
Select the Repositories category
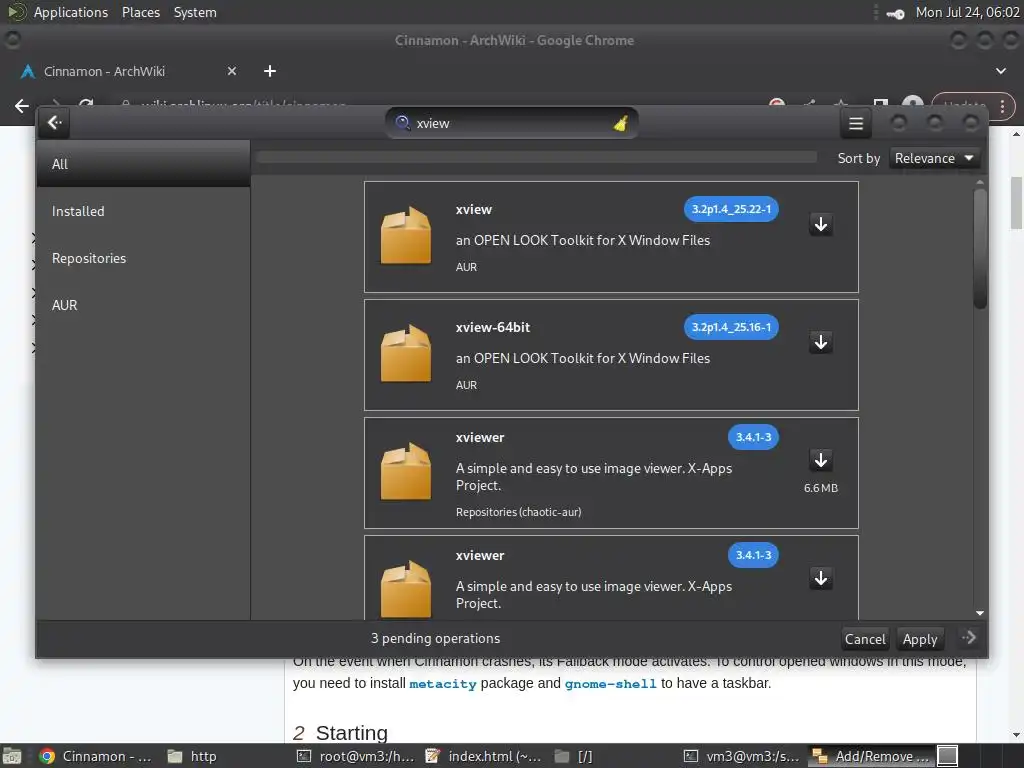tap(143, 258)
